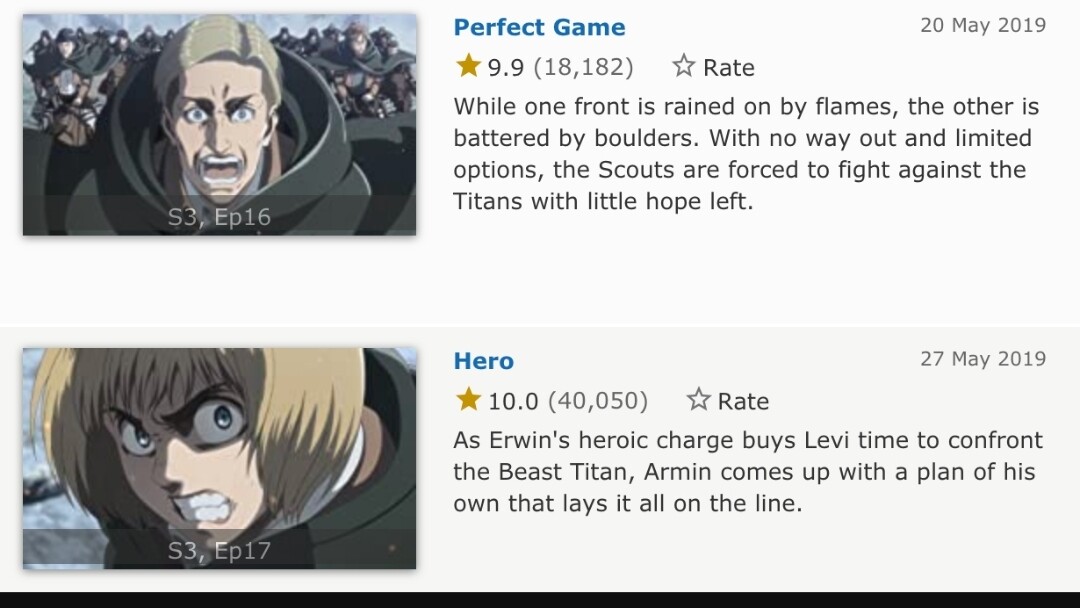Click the 10.0 rating score
The width and height of the screenshot is (1080, 608).
coord(513,401)
